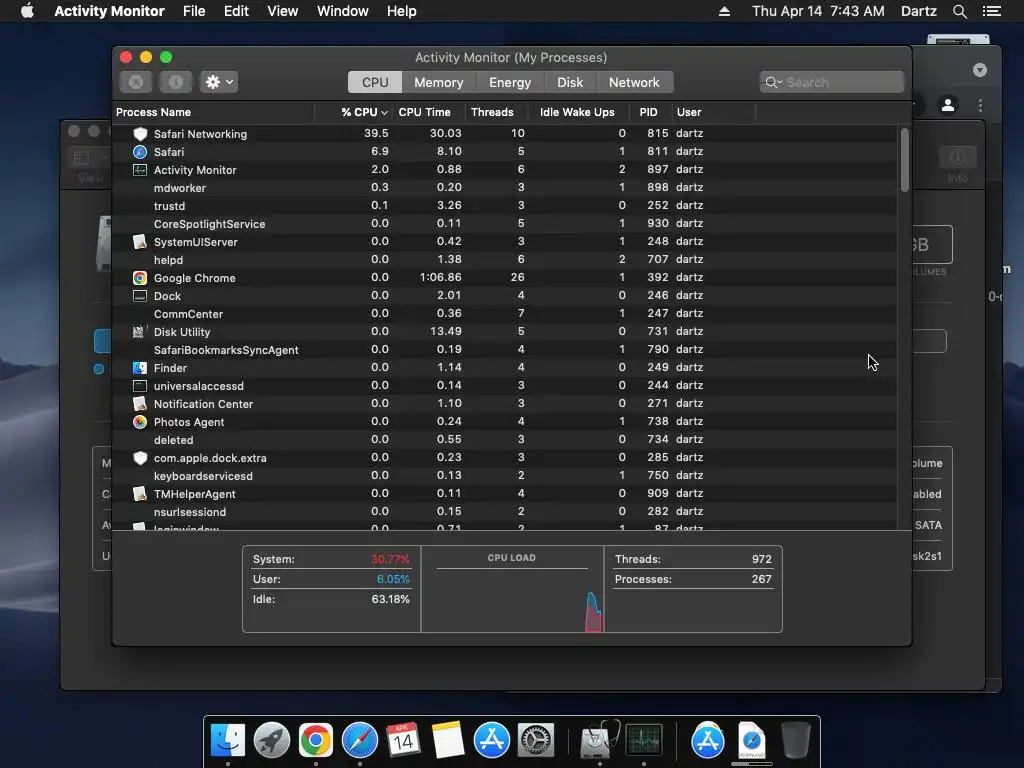Open Calendar from the Dock
The height and width of the screenshot is (768, 1024).
point(403,741)
